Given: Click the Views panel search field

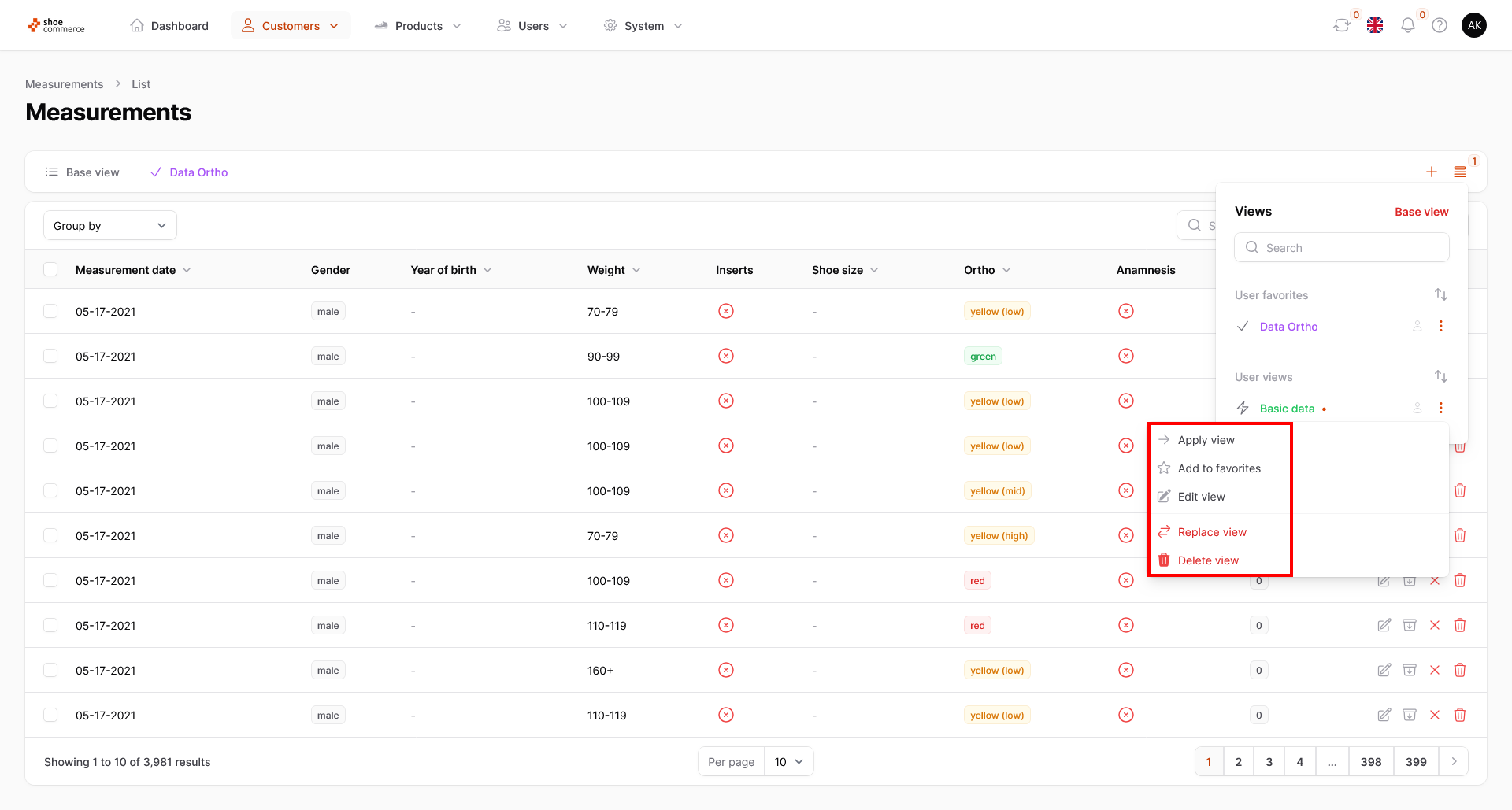Looking at the screenshot, I should [1342, 247].
